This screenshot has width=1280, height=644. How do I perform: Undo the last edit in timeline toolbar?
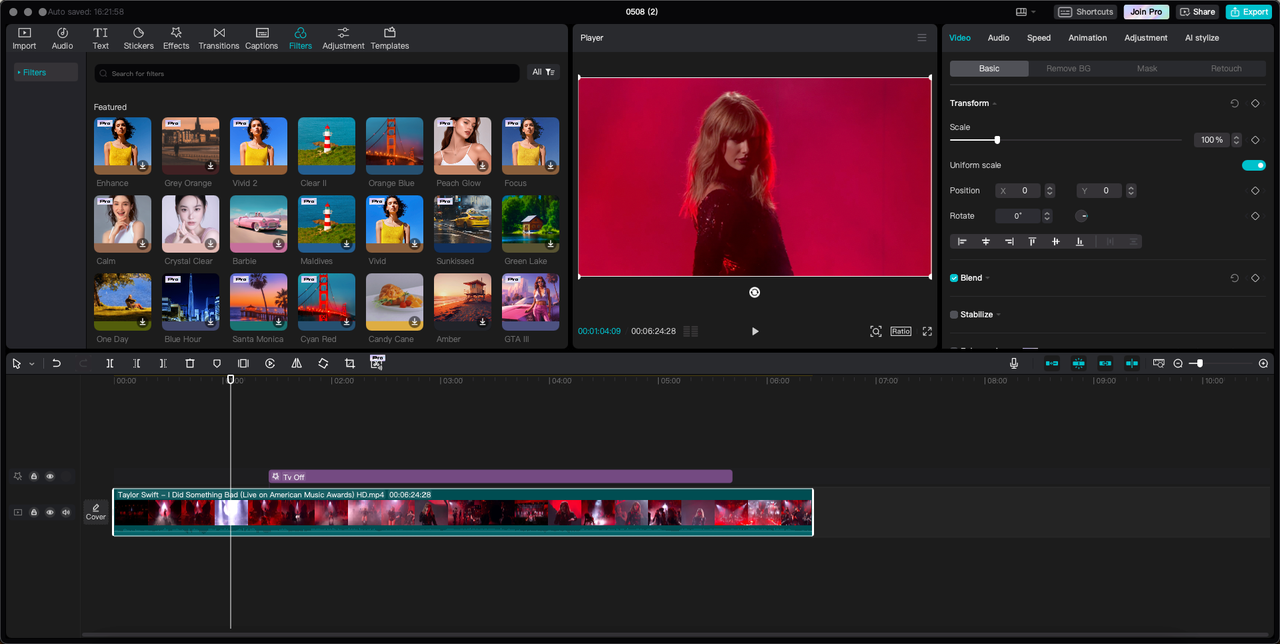click(x=56, y=364)
